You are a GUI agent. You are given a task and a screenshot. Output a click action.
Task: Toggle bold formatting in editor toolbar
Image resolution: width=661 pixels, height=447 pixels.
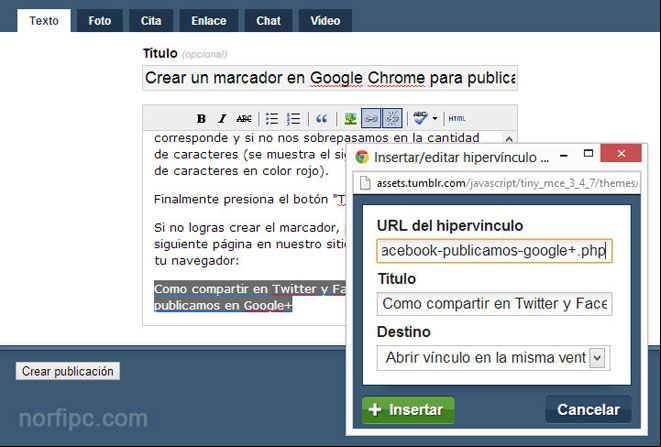tap(202, 119)
